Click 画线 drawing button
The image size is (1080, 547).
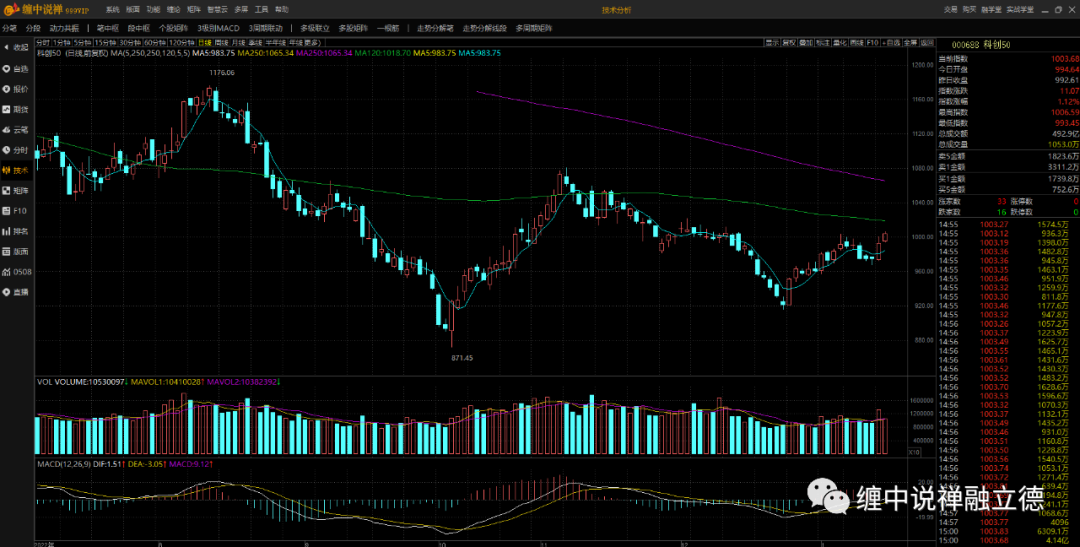click(x=857, y=43)
